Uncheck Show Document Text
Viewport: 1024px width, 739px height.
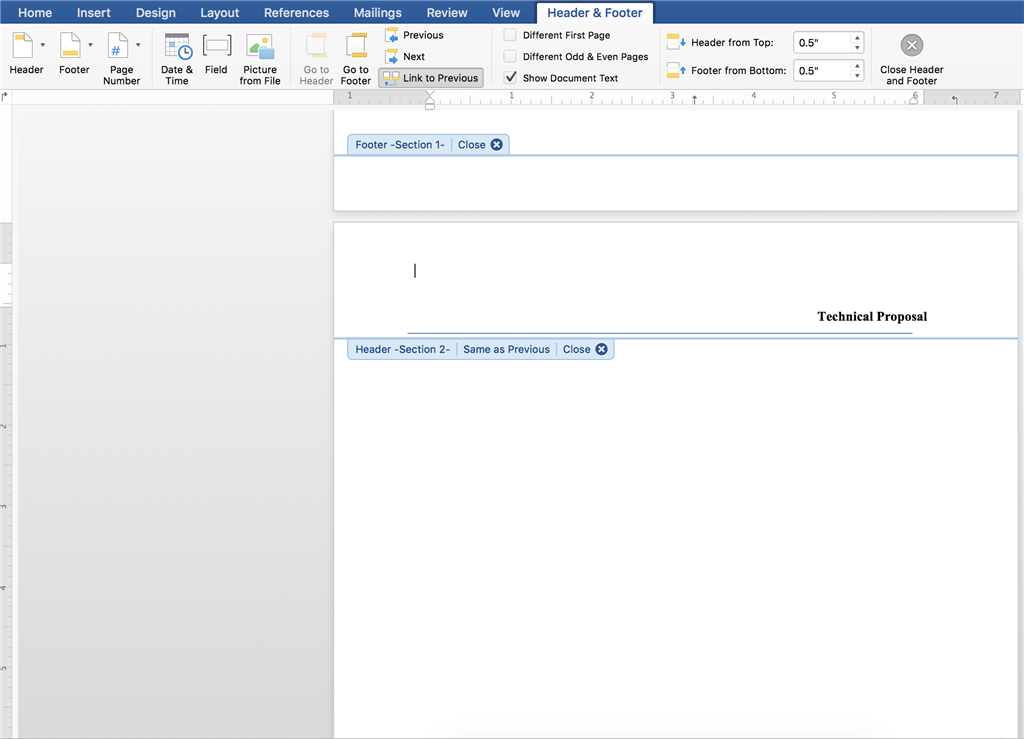(x=510, y=78)
